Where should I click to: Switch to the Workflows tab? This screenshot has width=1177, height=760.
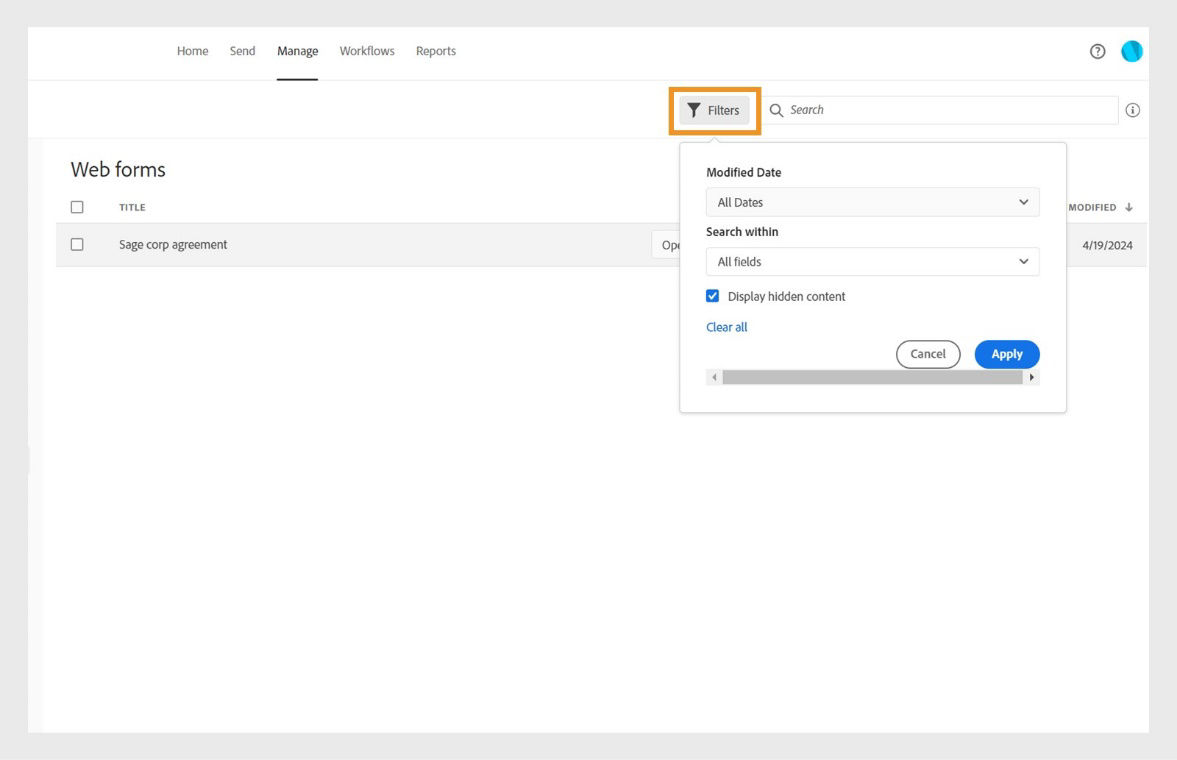click(x=366, y=51)
